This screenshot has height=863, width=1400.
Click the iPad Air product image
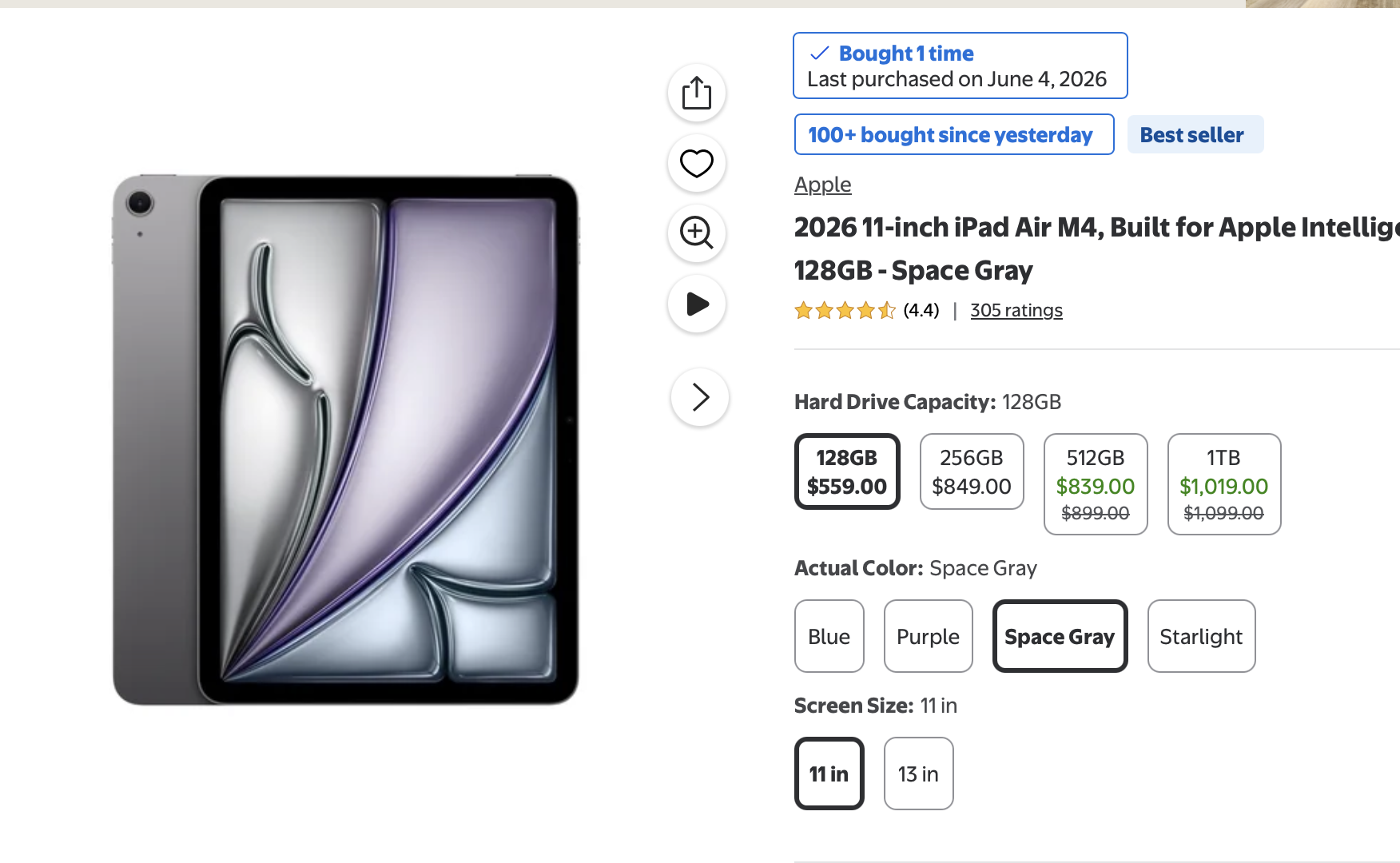coord(346,439)
